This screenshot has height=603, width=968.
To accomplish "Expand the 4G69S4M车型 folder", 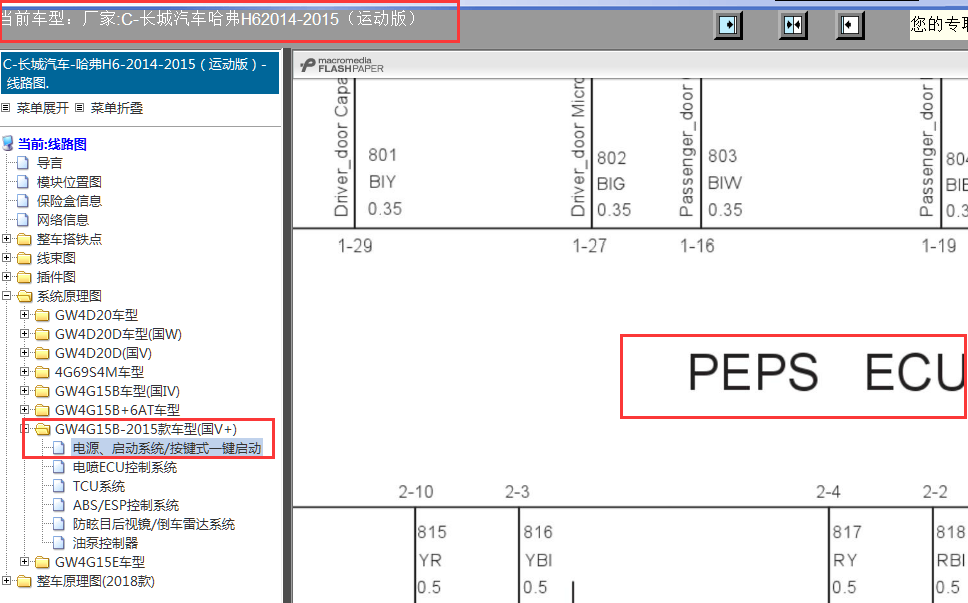I will 24,372.
